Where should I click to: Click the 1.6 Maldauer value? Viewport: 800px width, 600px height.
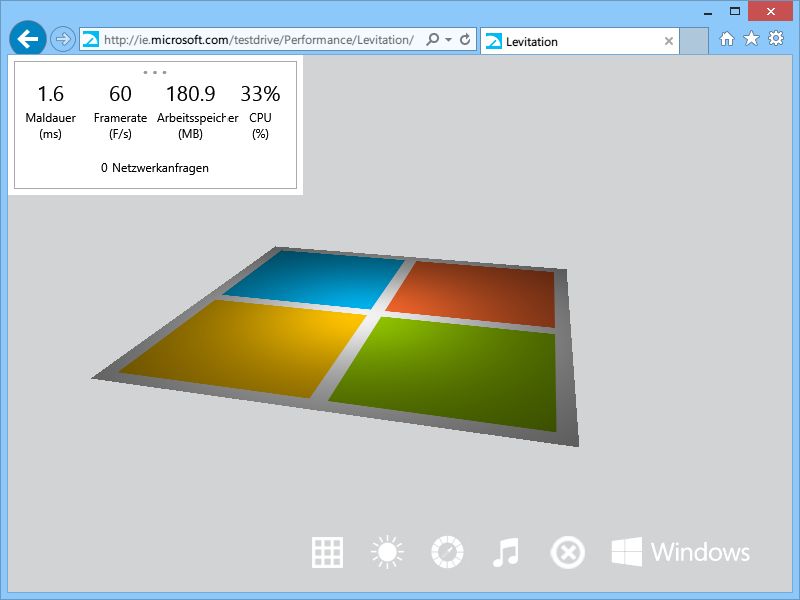click(51, 93)
